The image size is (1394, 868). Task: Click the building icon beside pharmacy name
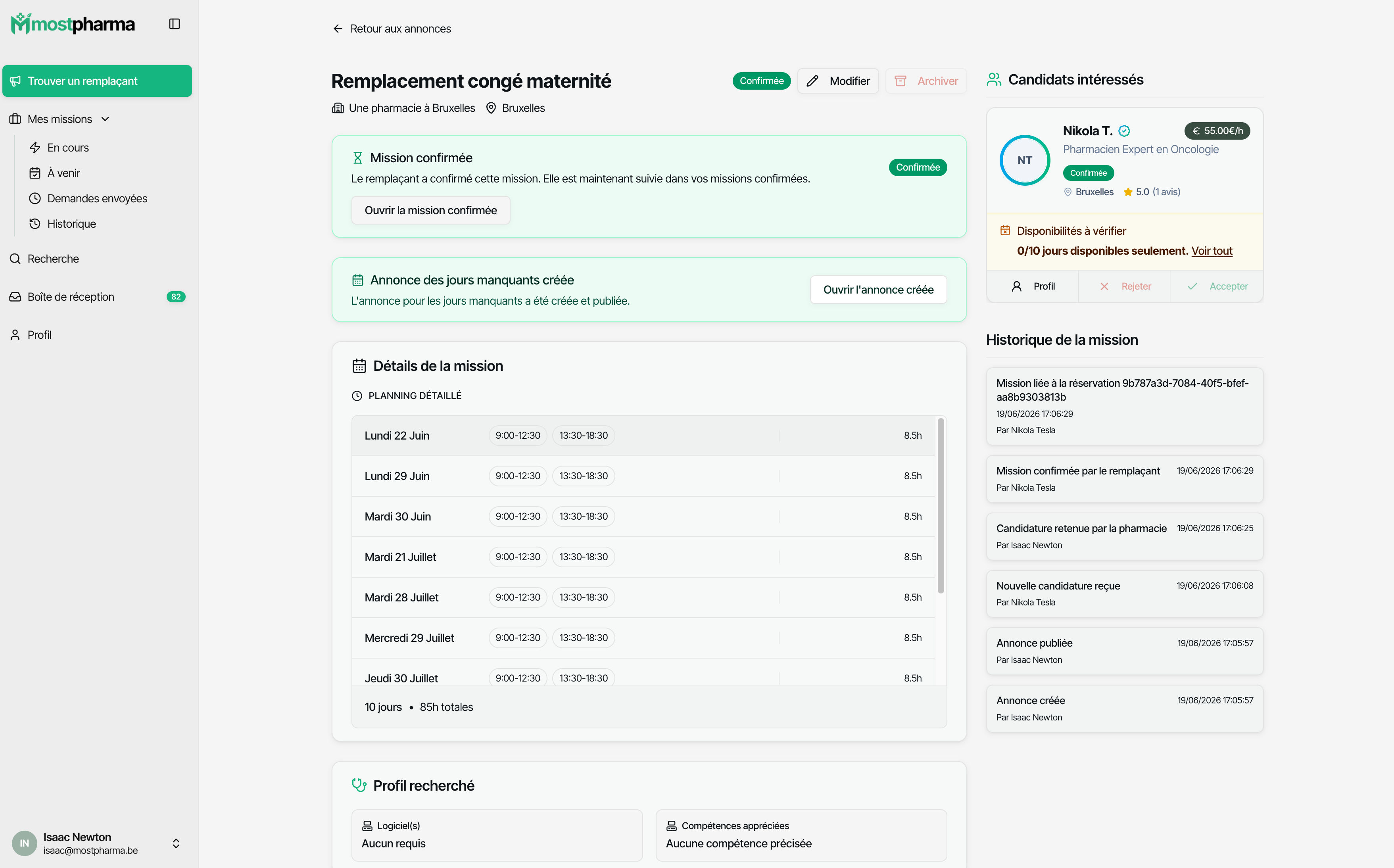click(x=338, y=108)
